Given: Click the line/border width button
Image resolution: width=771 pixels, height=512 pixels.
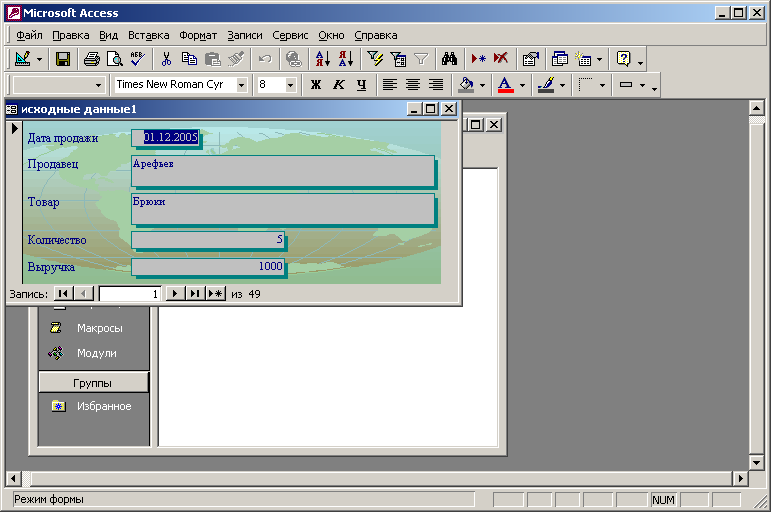Looking at the screenshot, I should click(x=586, y=85).
